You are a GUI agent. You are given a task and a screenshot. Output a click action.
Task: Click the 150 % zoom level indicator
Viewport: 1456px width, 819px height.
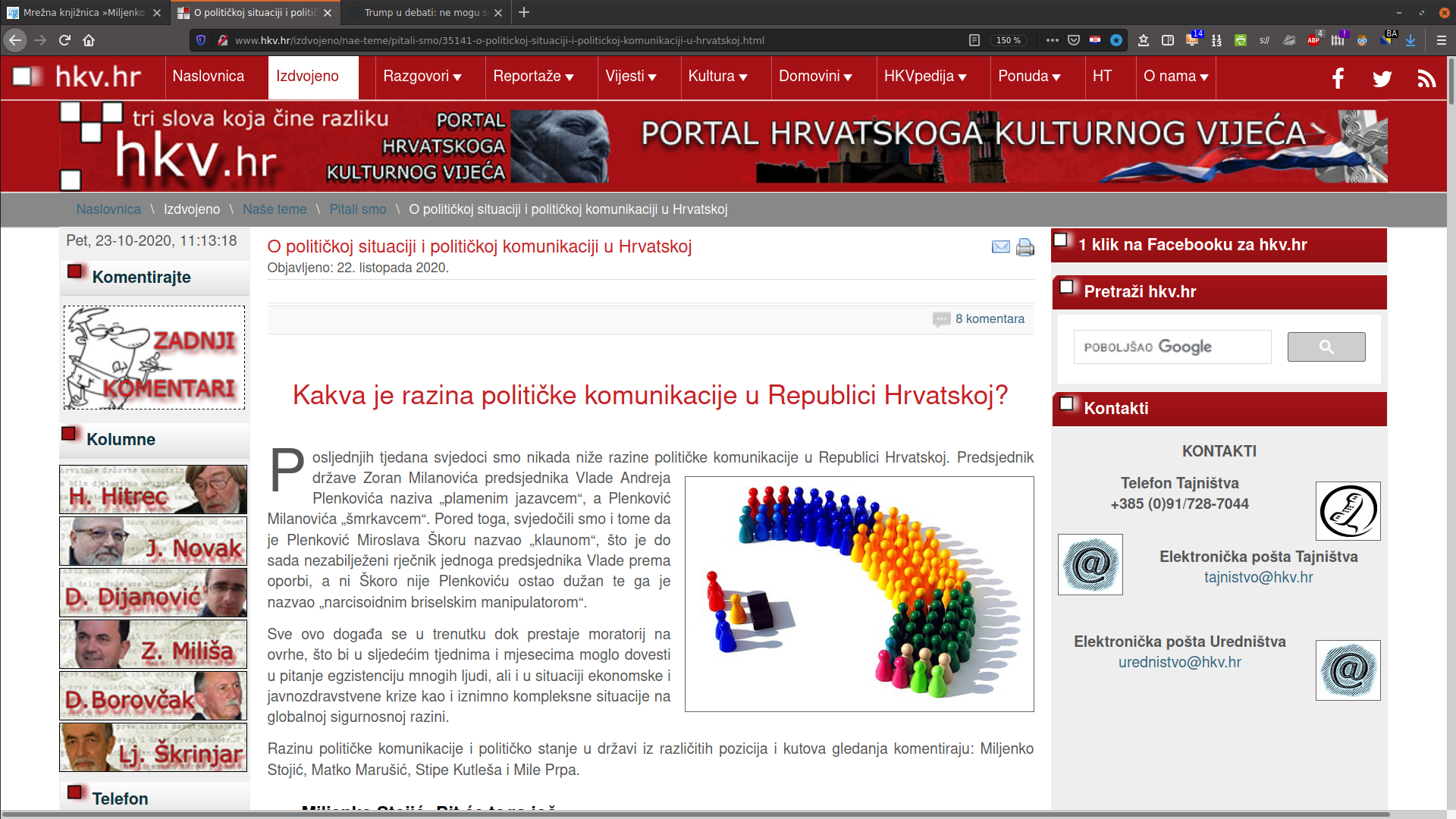coord(1008,40)
